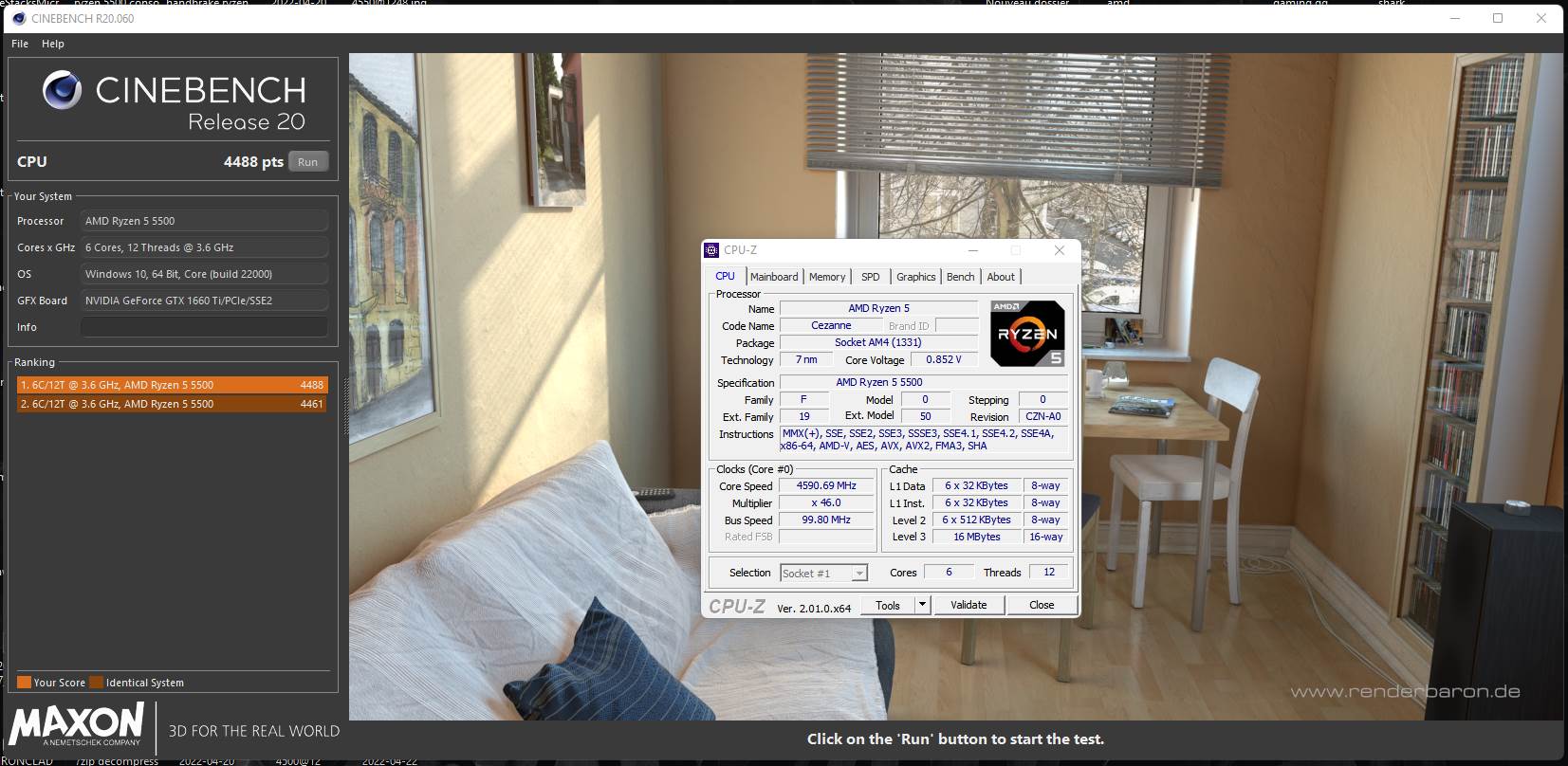The image size is (1568, 766).
Task: Click the CPU-Z title bar icon
Action: click(711, 250)
